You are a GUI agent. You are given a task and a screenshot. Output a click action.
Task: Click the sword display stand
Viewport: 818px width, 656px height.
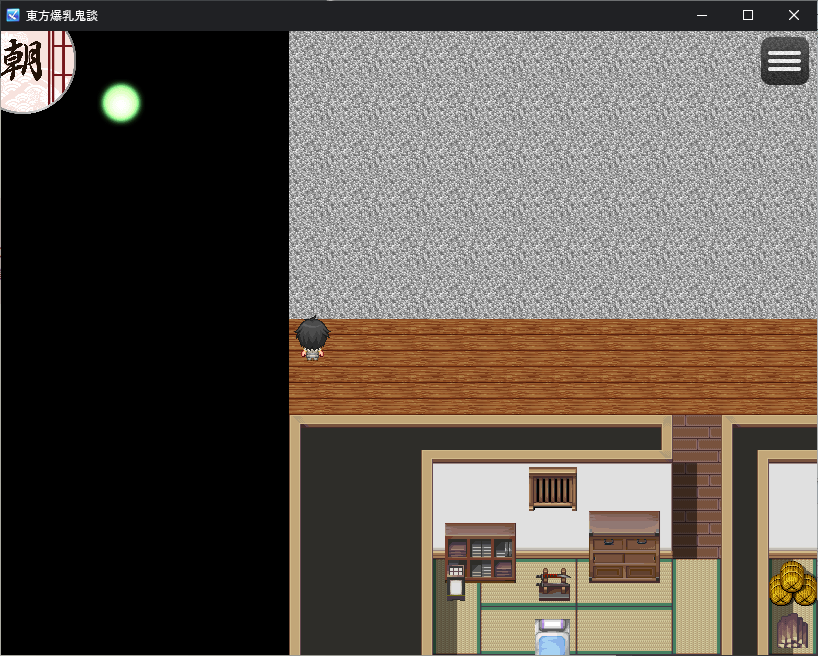pyautogui.click(x=554, y=583)
